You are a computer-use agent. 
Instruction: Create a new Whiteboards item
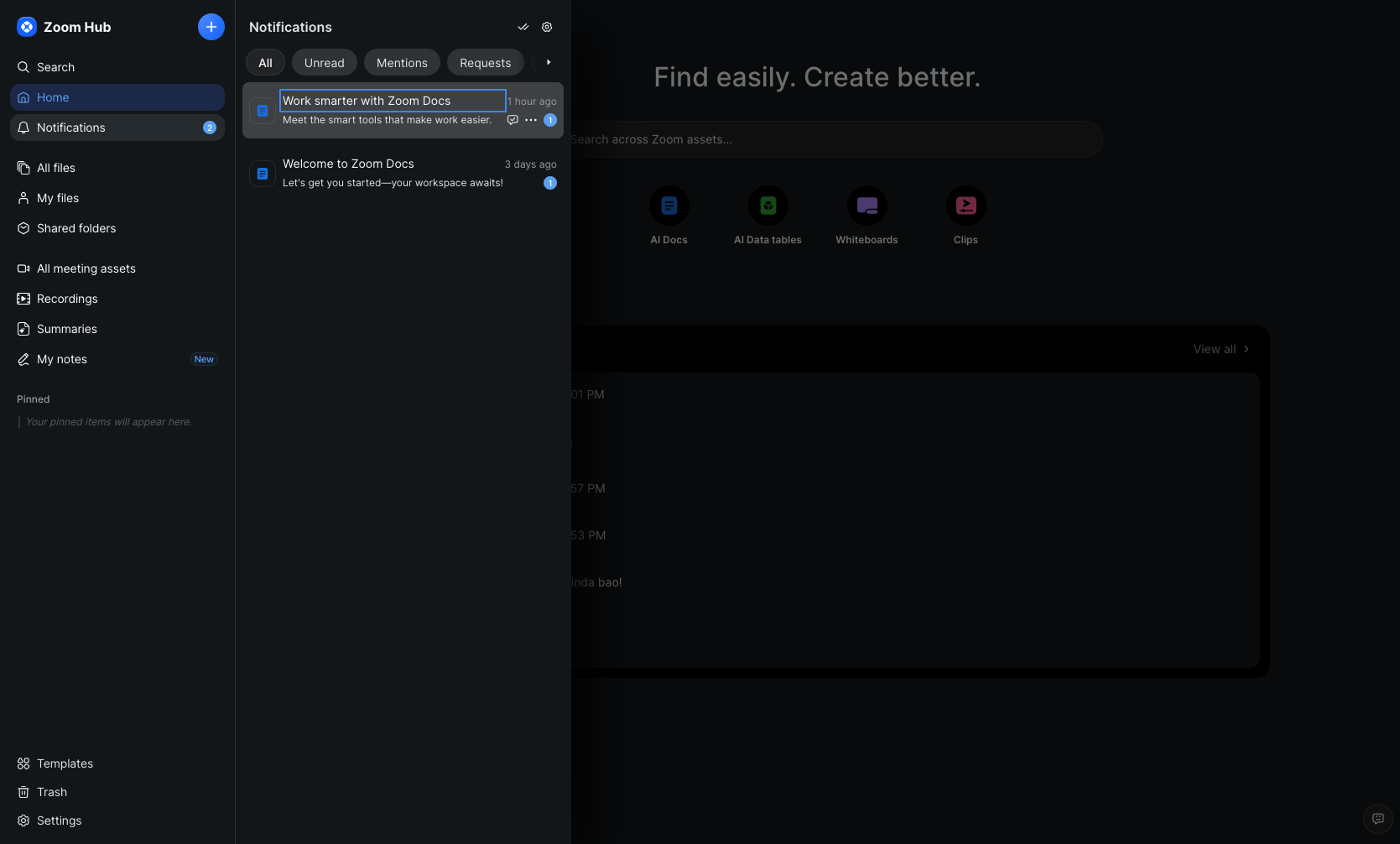tap(867, 216)
